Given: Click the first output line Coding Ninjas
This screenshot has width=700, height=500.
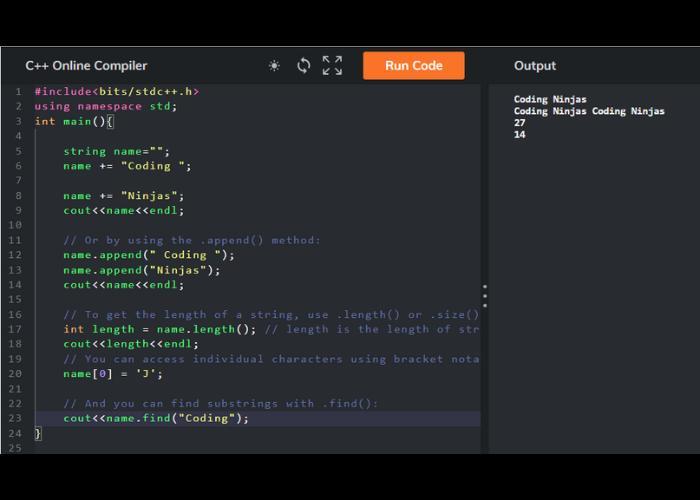Looking at the screenshot, I should (550, 99).
